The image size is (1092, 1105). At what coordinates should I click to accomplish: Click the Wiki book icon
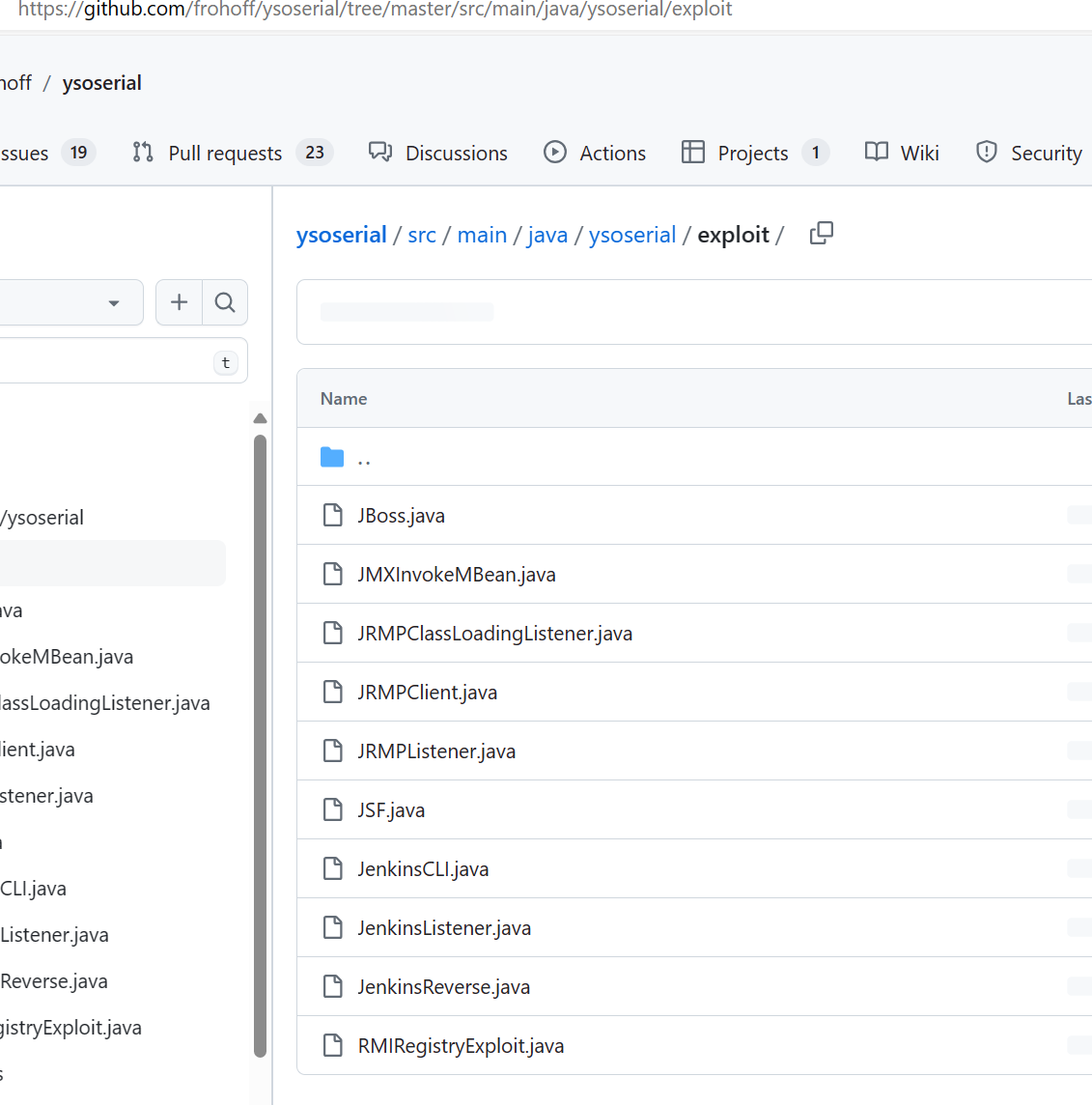point(877,153)
